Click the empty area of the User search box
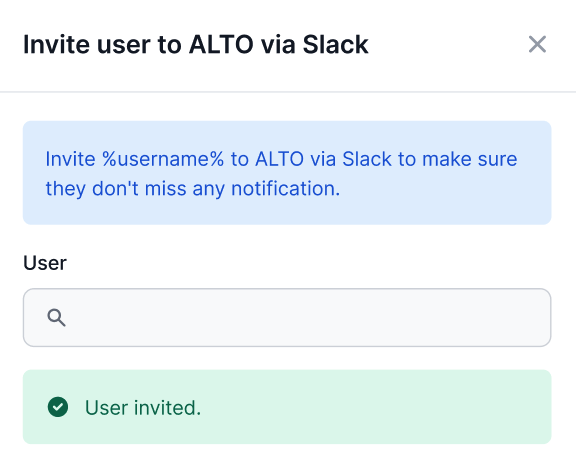Viewport: 576px width, 462px height. click(309, 318)
